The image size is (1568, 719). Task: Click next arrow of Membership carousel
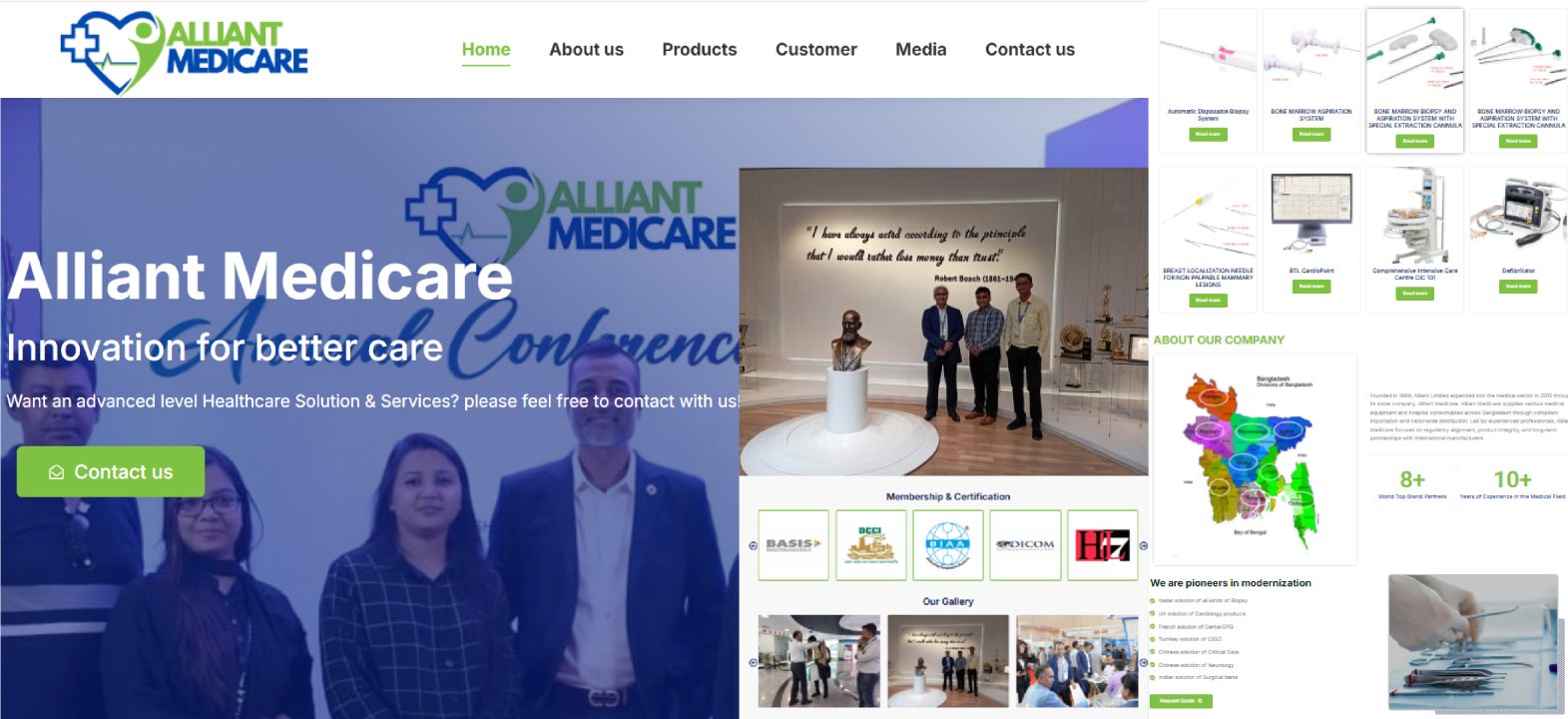(x=1144, y=545)
